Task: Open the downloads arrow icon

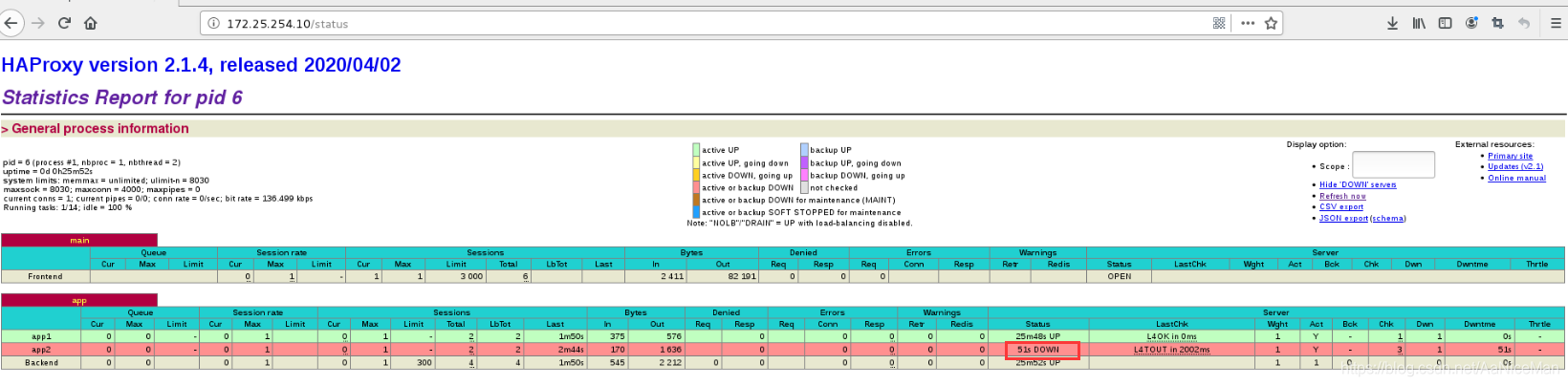Action: point(1392,23)
